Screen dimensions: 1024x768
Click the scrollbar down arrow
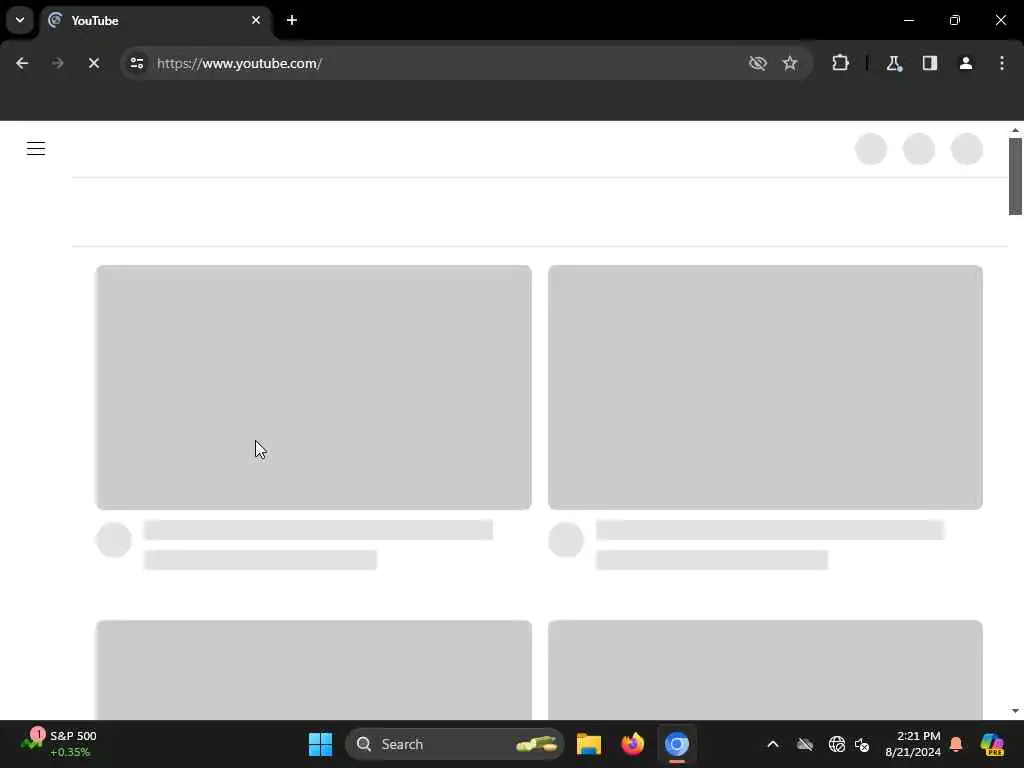tap(1015, 711)
